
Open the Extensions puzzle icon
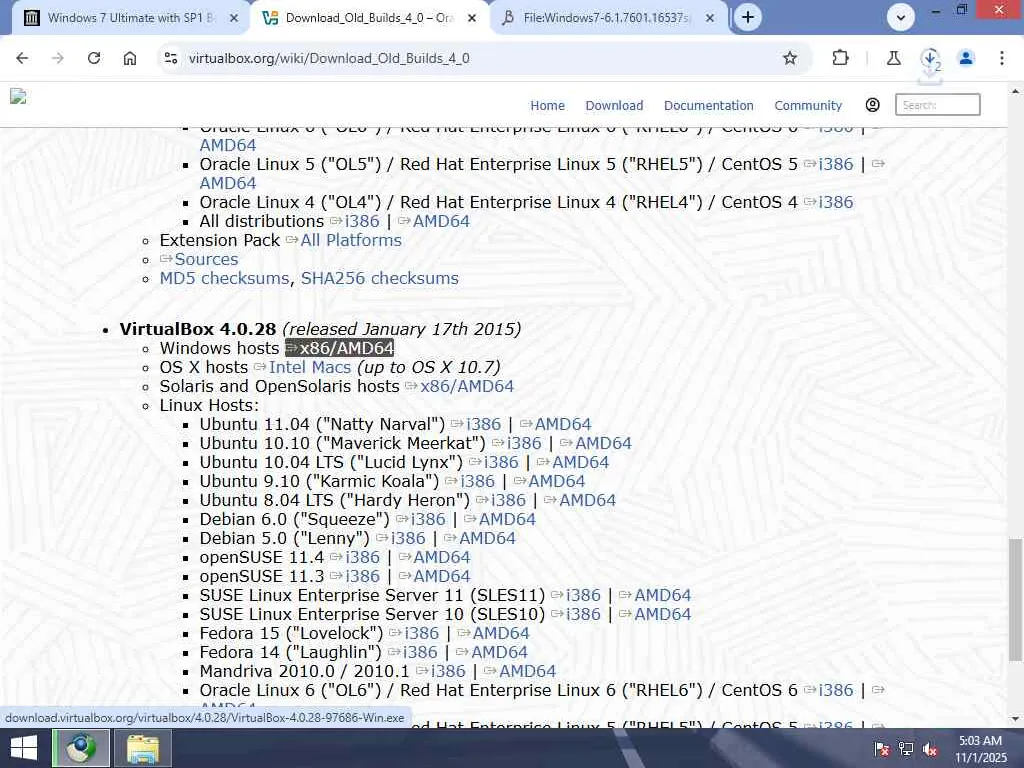(840, 58)
